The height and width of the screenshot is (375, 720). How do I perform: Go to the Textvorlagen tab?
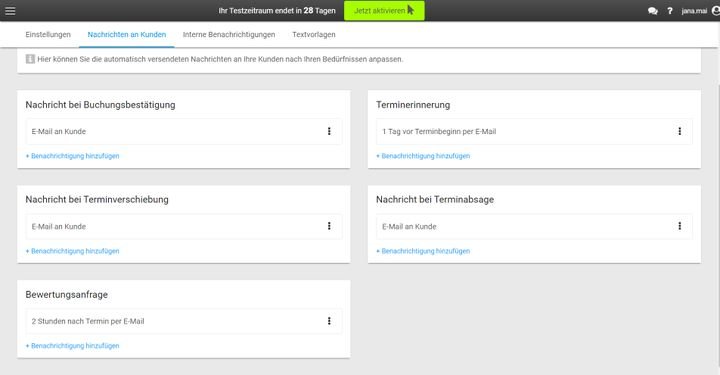314,34
